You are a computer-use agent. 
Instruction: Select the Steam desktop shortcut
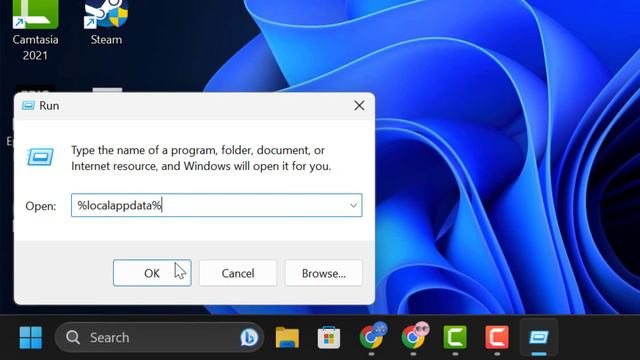coord(106,24)
